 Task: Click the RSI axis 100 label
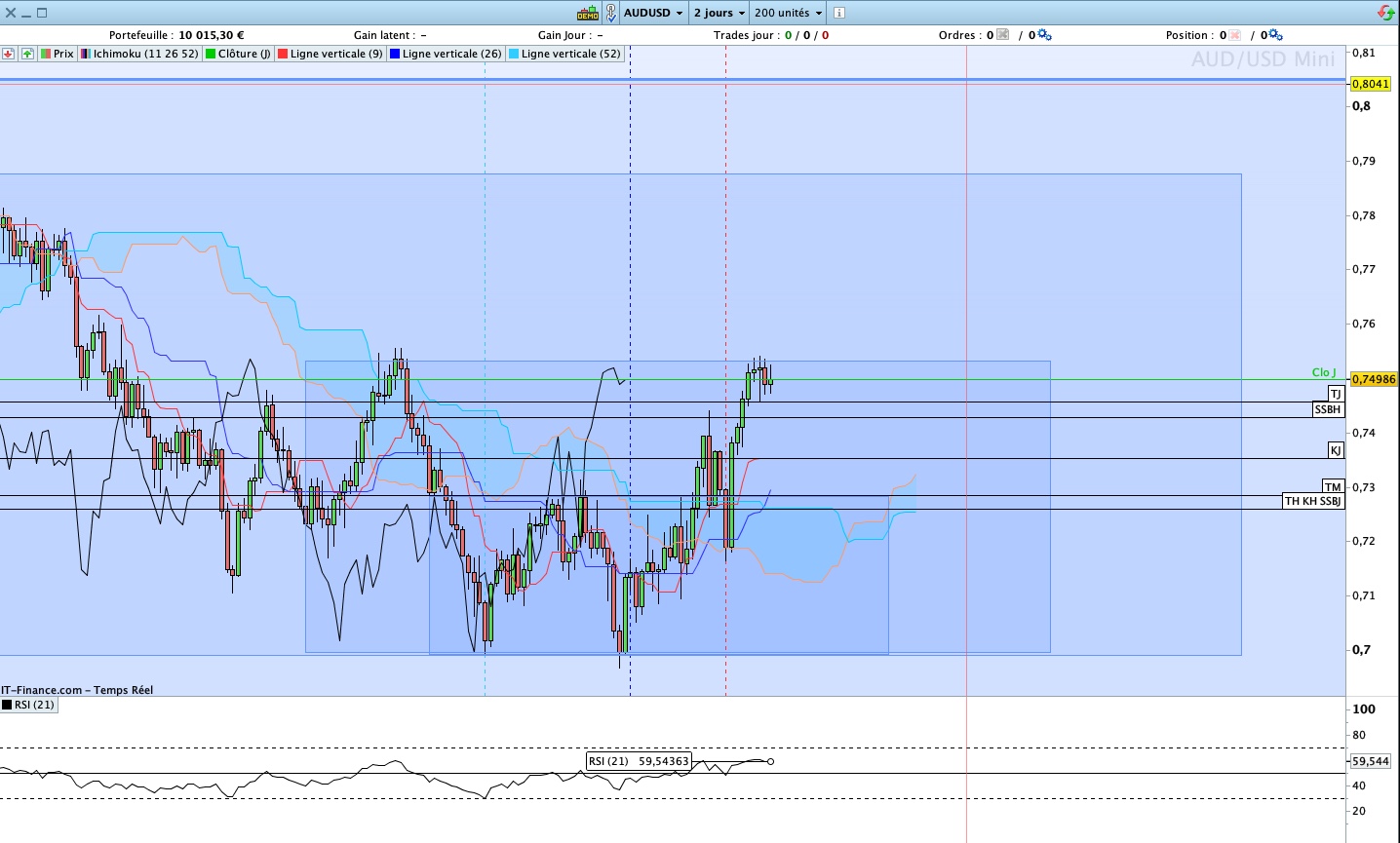coord(1363,709)
